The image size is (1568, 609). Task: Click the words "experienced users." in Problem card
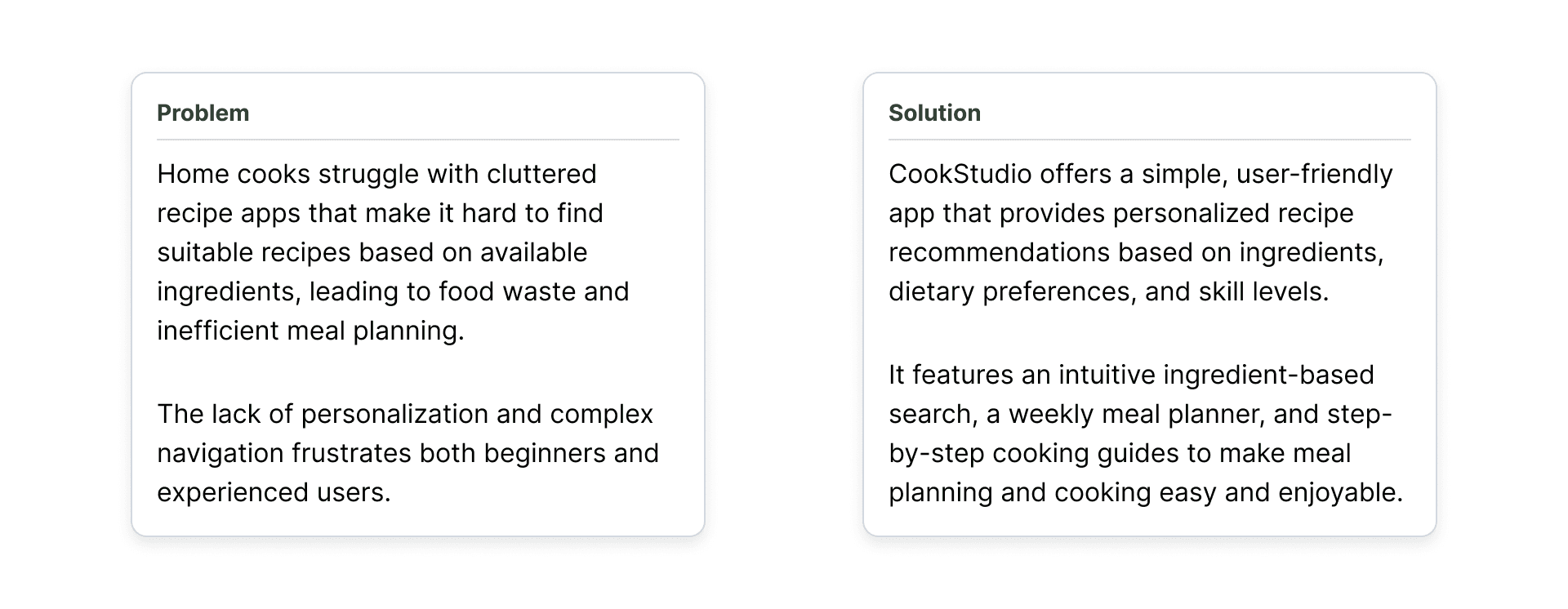pos(274,492)
